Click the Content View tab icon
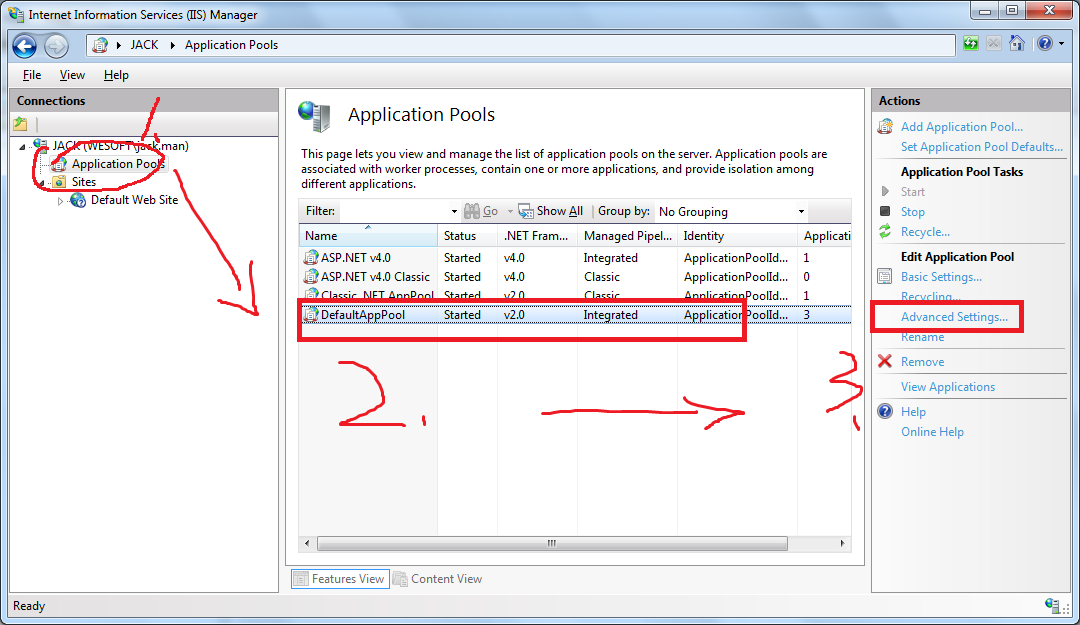 [x=400, y=579]
